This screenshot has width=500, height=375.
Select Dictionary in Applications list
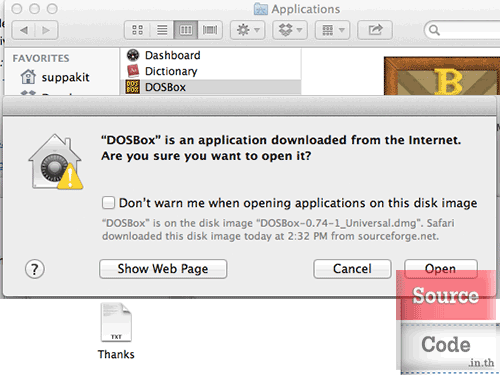coord(211,71)
